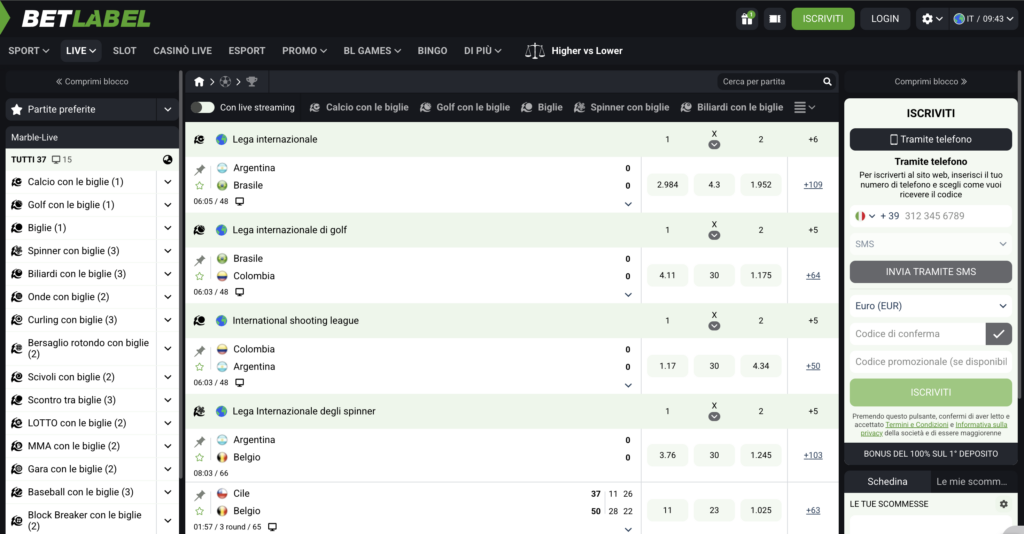Click the search magnifier icon

[x=827, y=82]
